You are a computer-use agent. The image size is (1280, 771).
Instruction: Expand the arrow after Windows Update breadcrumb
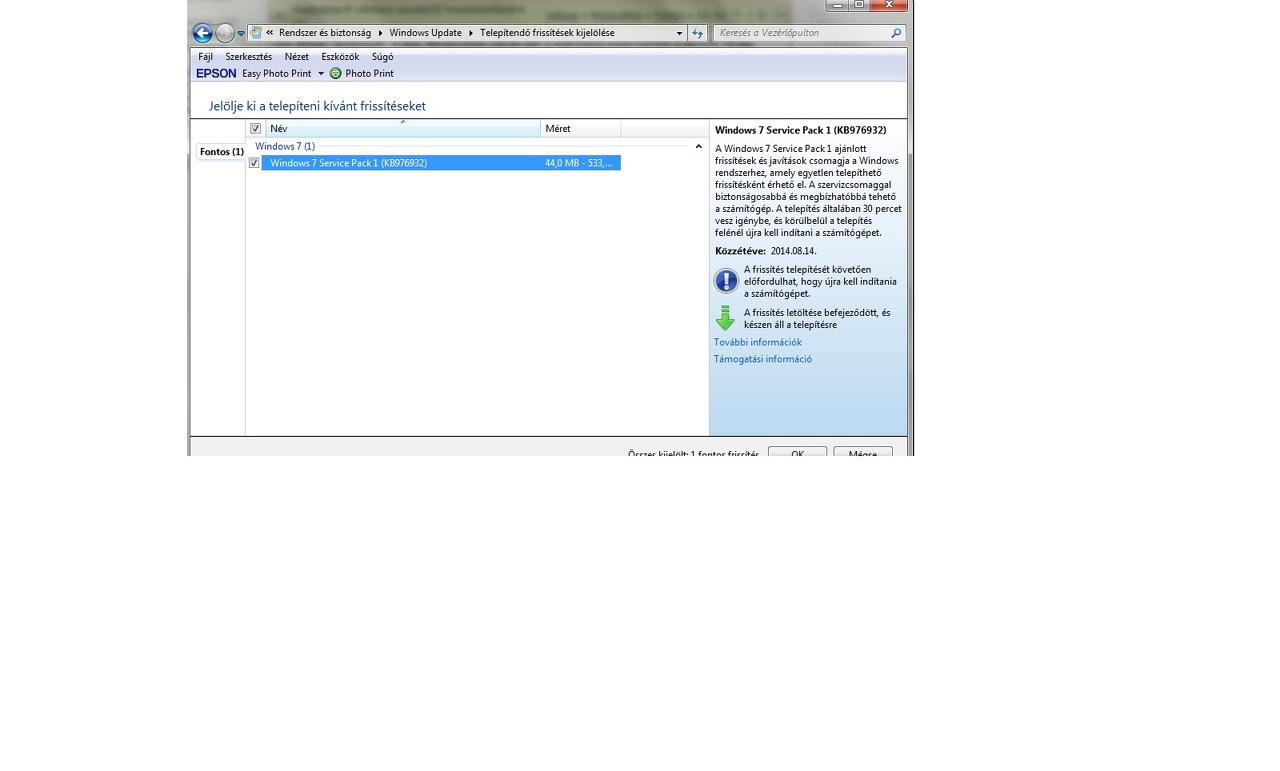(x=471, y=33)
